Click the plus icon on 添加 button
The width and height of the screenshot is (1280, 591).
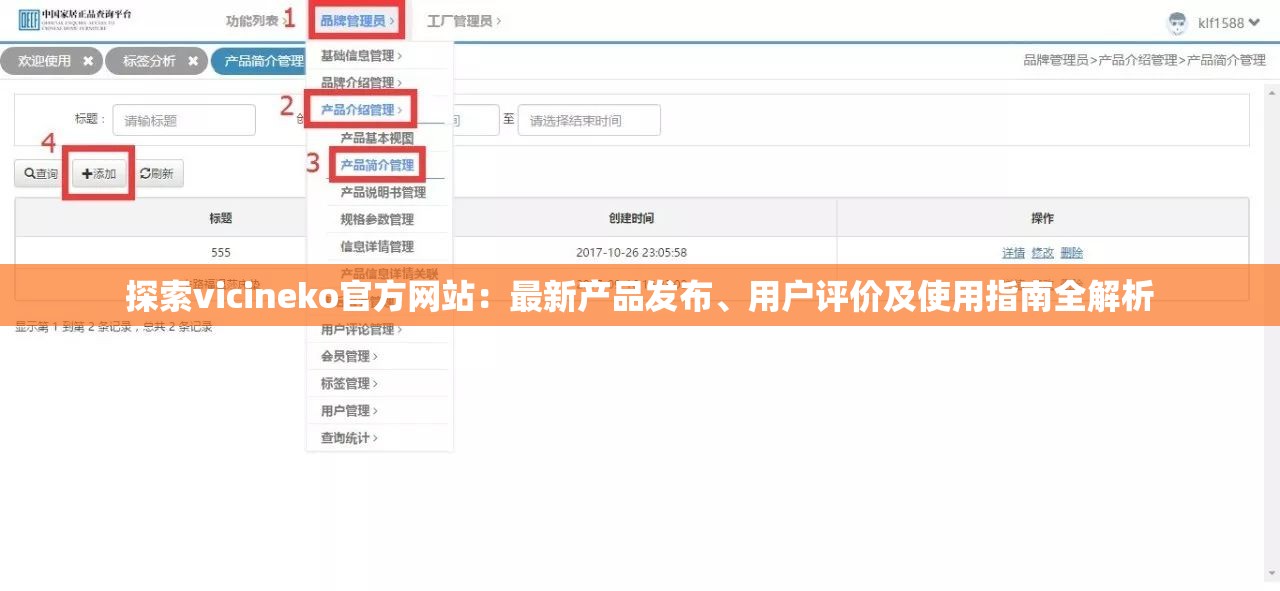(88, 173)
